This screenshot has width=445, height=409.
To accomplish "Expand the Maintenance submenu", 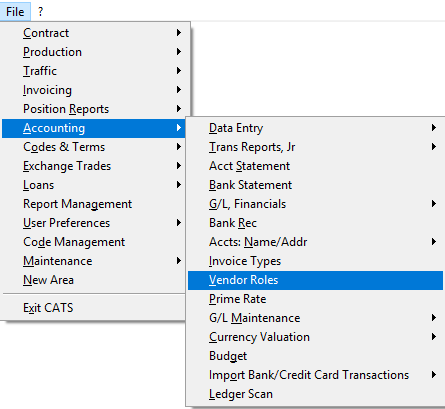I will click(94, 261).
